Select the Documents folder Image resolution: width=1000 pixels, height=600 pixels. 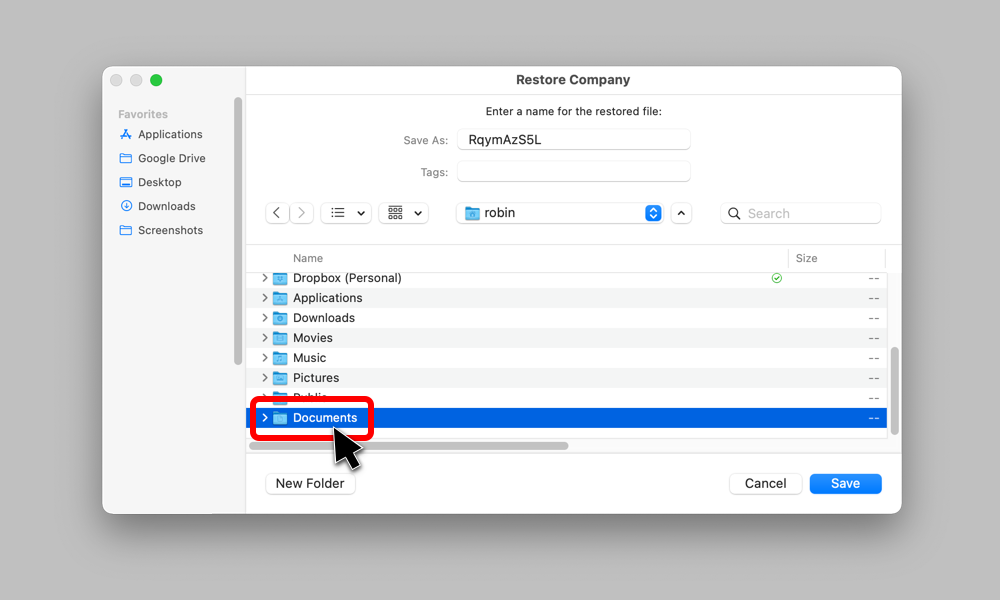pos(566,418)
